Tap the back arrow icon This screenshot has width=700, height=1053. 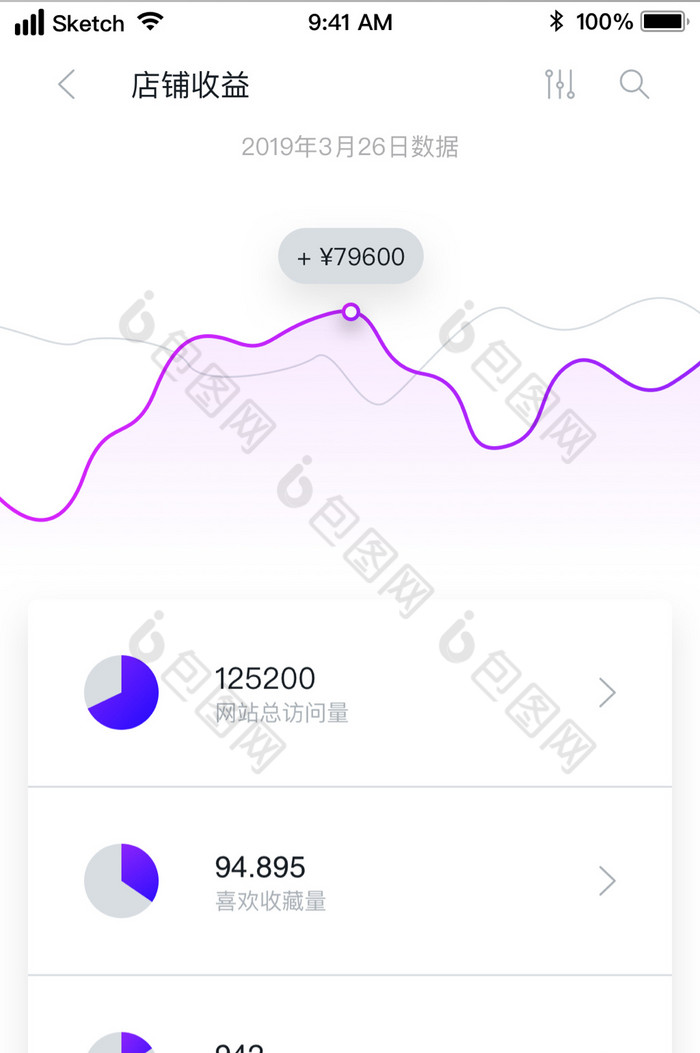67,85
